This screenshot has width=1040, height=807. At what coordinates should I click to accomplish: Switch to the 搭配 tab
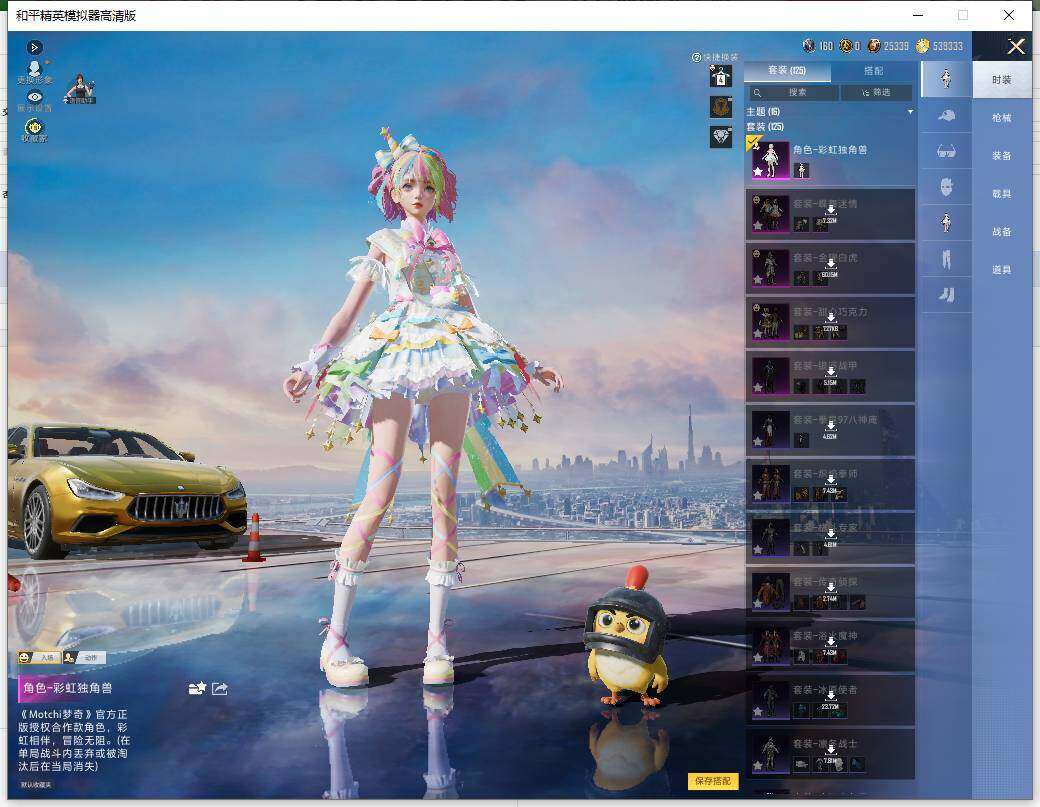pos(874,71)
